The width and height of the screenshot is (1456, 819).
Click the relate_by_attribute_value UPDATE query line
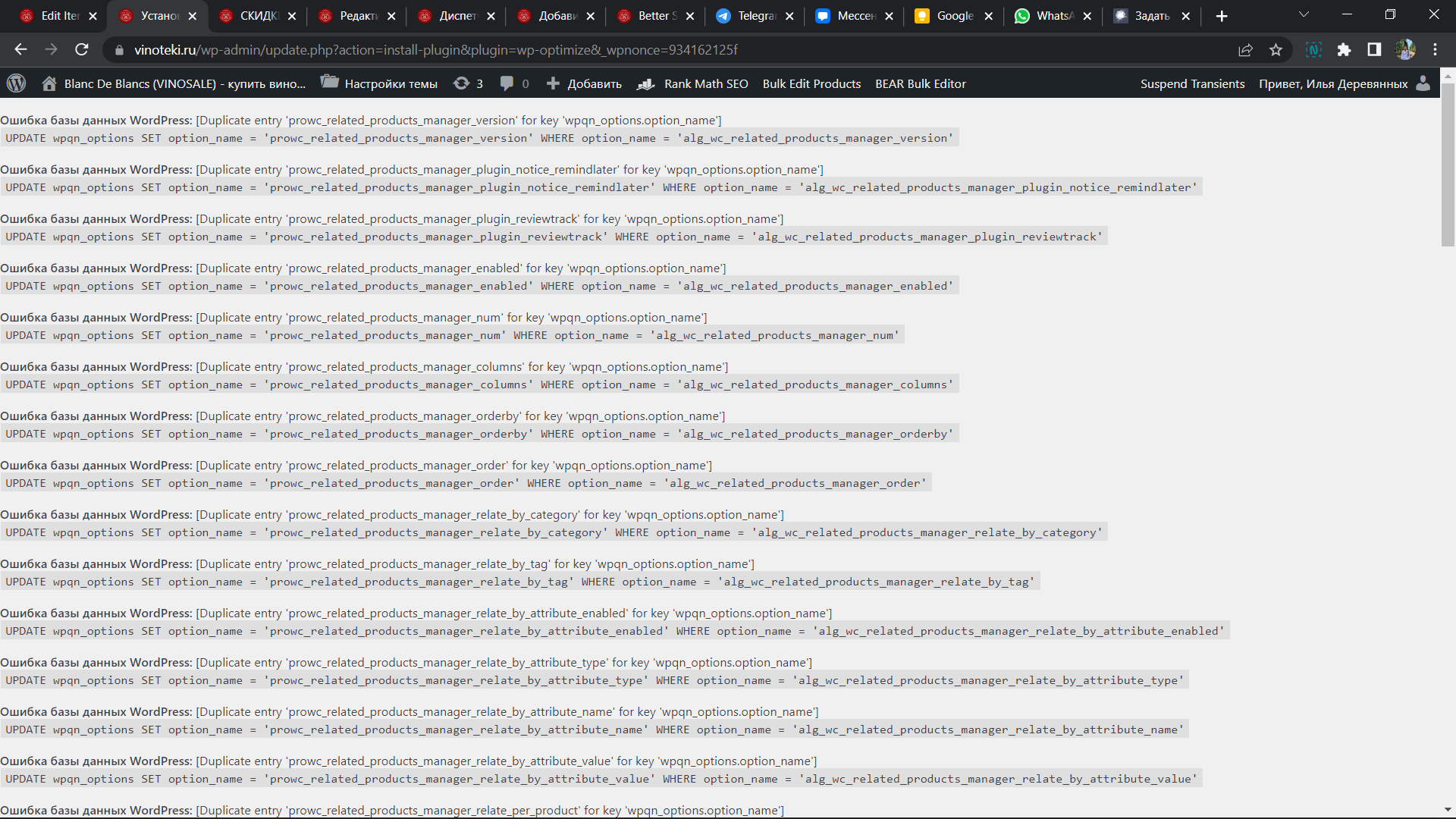point(601,779)
